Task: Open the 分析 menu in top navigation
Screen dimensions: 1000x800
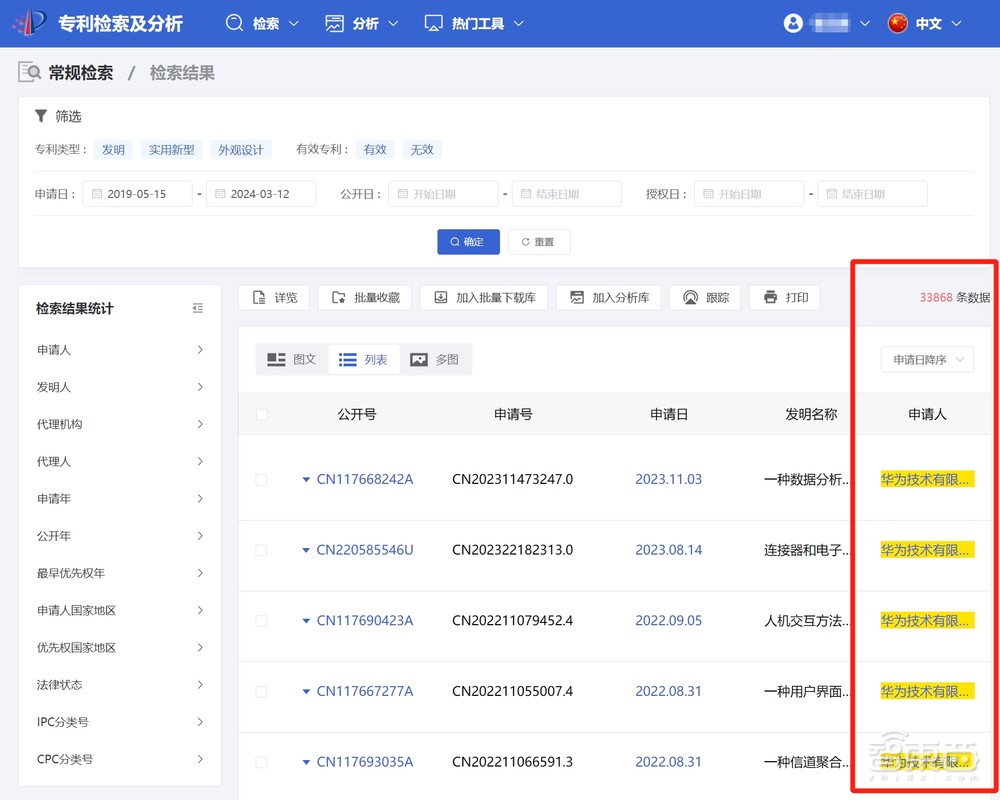Action: (361, 22)
